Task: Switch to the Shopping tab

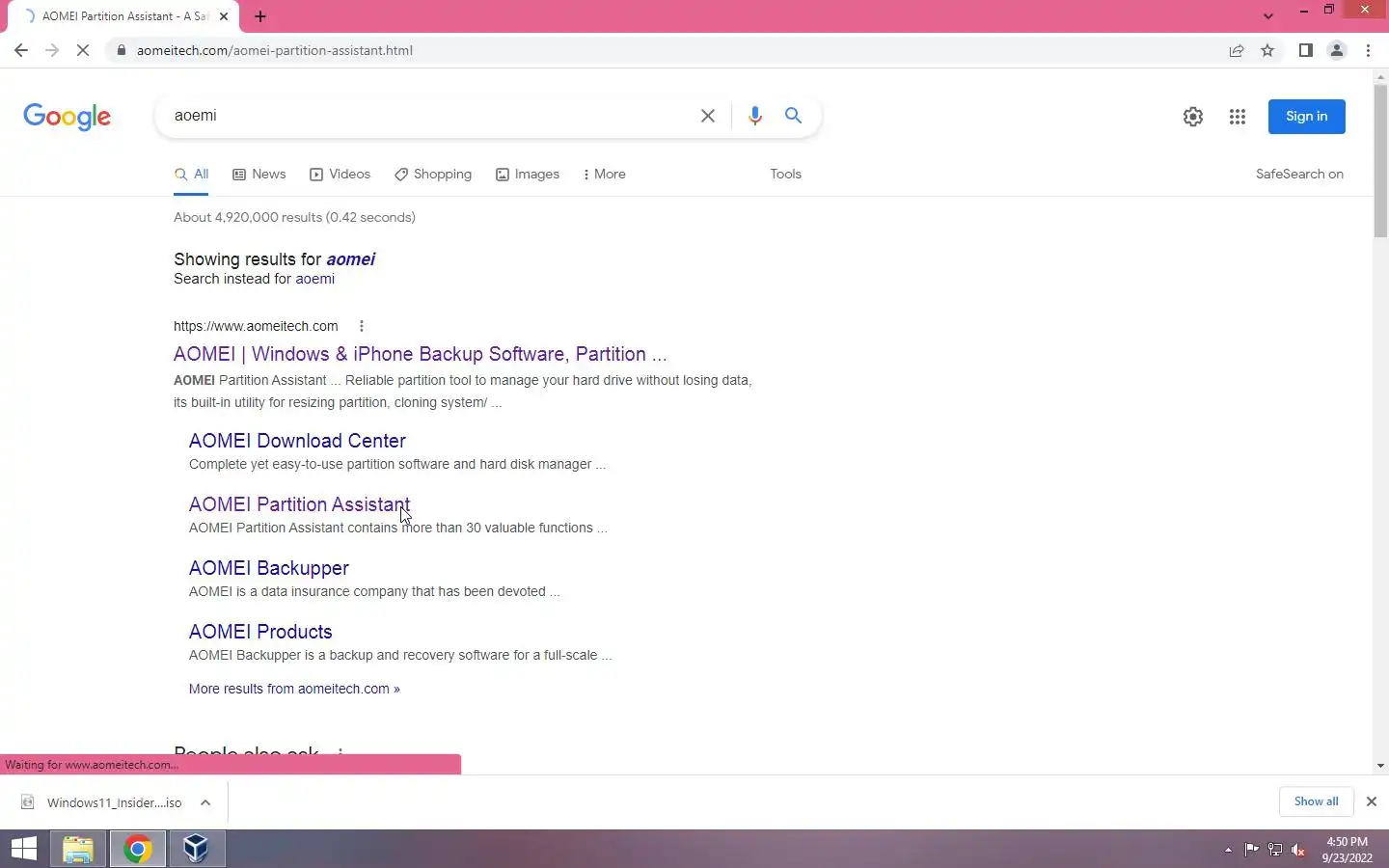Action: (433, 175)
